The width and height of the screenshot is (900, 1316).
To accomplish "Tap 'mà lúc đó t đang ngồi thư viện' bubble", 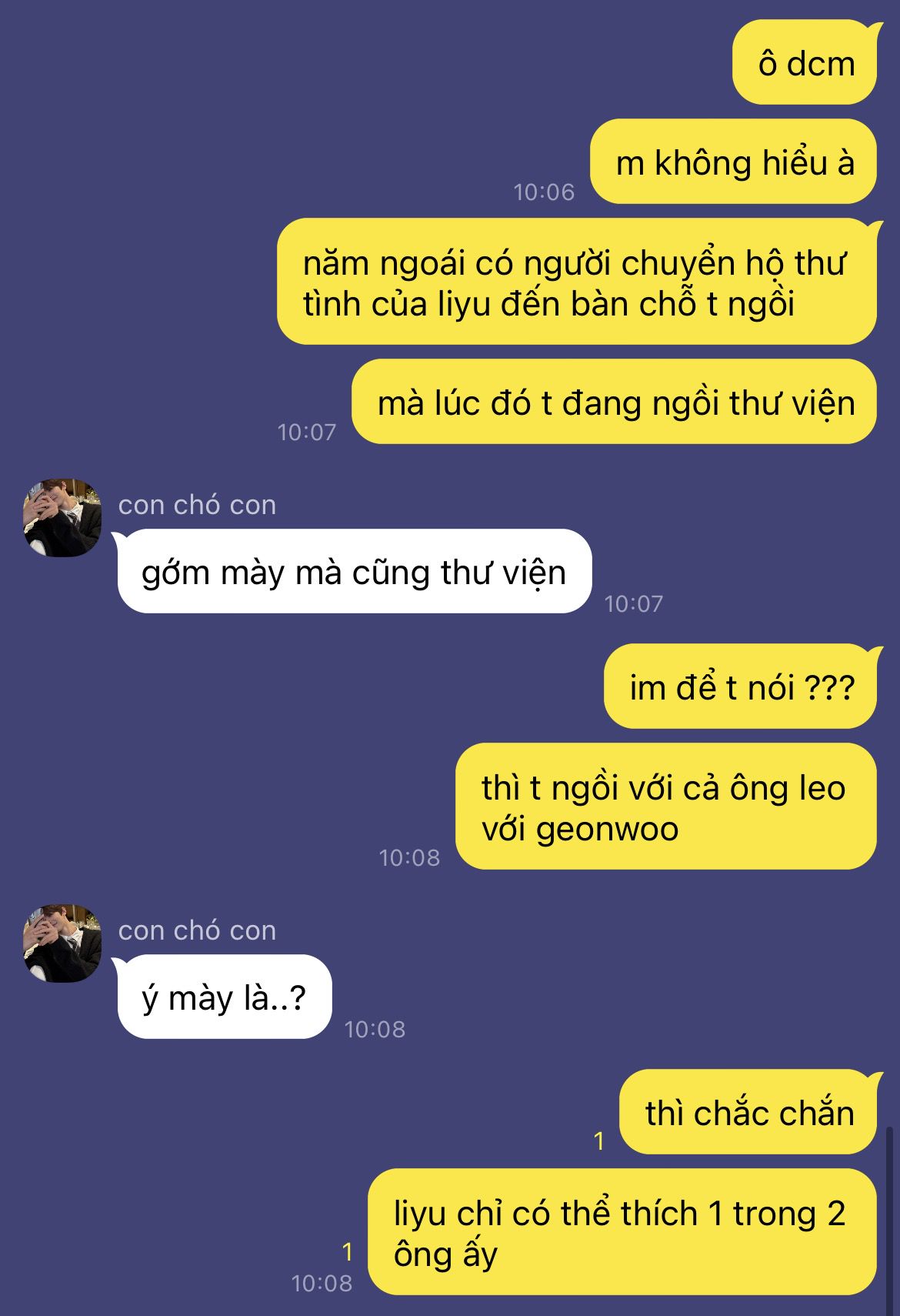I will click(x=615, y=402).
